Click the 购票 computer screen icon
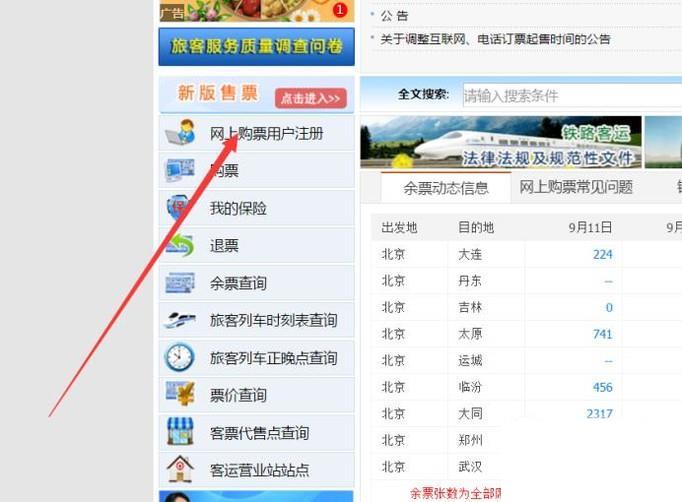This screenshot has width=682, height=502. (x=180, y=170)
